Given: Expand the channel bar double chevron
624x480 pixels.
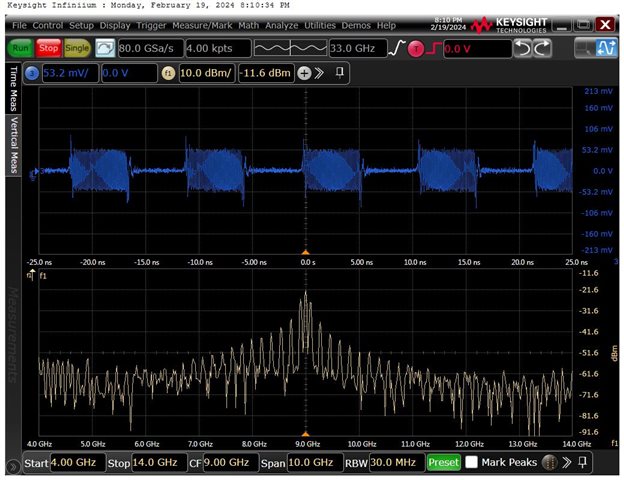Looking at the screenshot, I should 319,73.
